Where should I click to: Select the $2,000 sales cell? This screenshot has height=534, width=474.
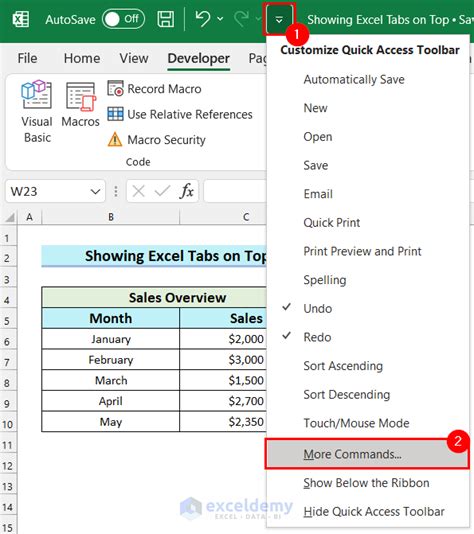[223, 339]
